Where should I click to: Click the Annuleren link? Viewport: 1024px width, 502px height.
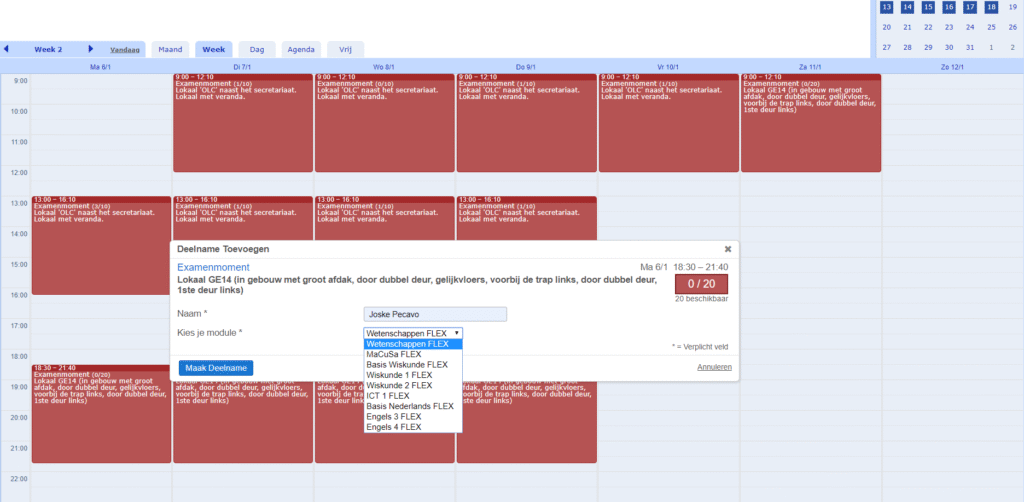point(714,367)
